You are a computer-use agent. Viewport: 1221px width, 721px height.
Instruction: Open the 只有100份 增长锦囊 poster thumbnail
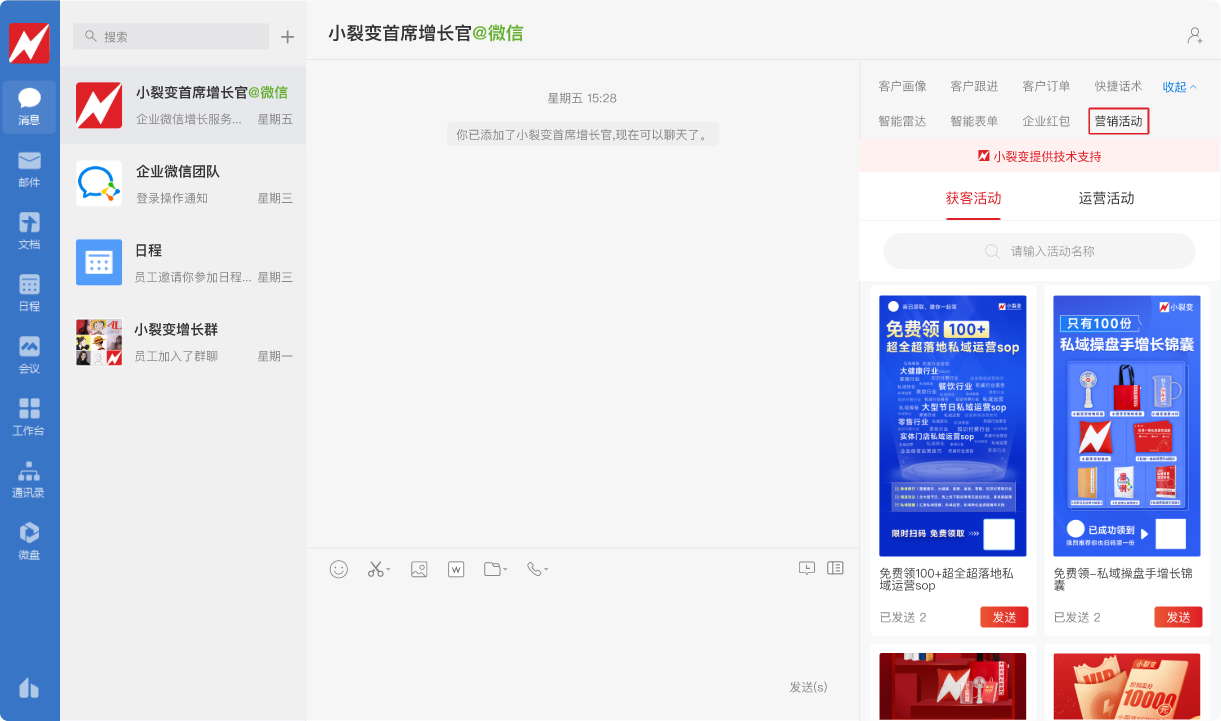coord(1127,426)
